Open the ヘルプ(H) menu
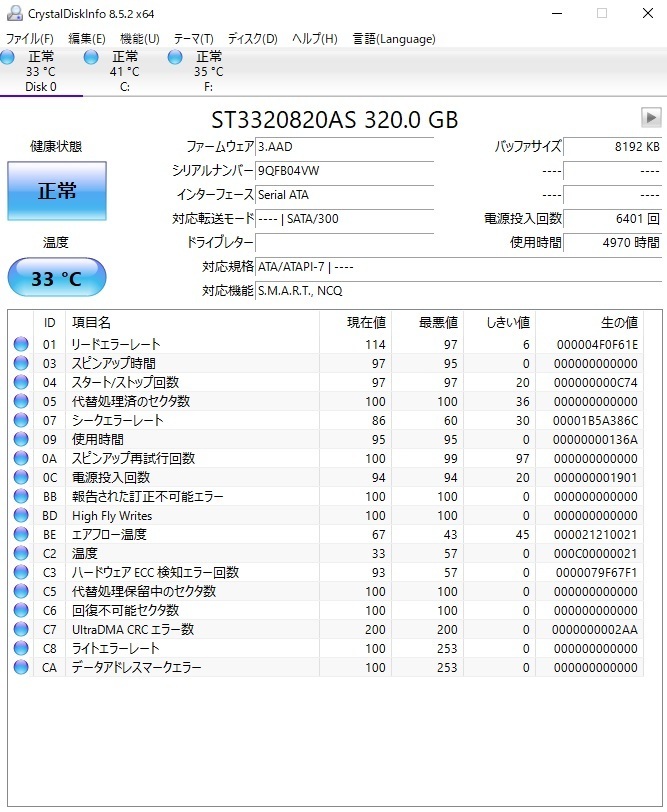 [x=315, y=39]
